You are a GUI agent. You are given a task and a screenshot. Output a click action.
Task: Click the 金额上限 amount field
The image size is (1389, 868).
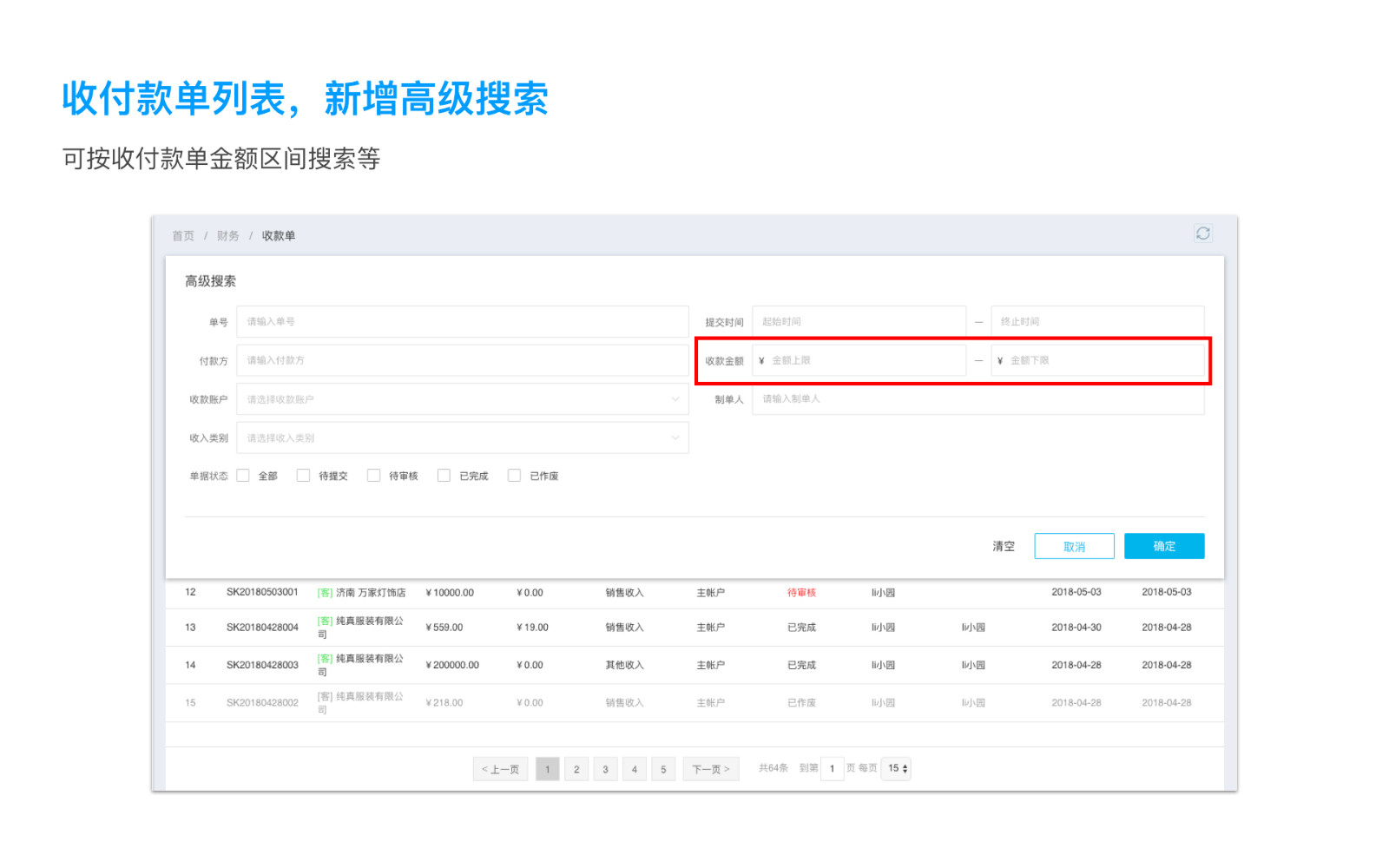click(x=864, y=360)
